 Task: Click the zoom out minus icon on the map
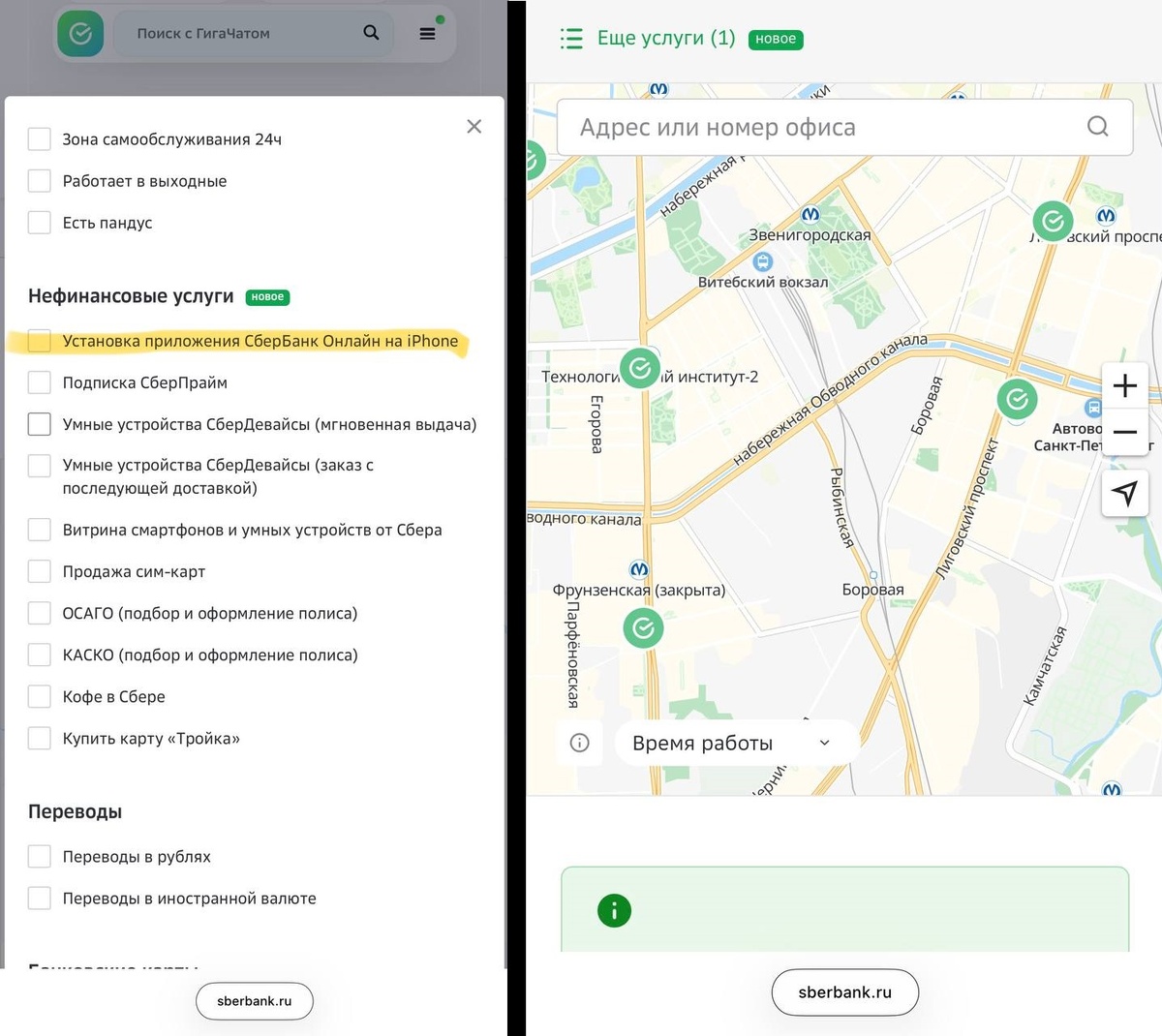pos(1124,434)
